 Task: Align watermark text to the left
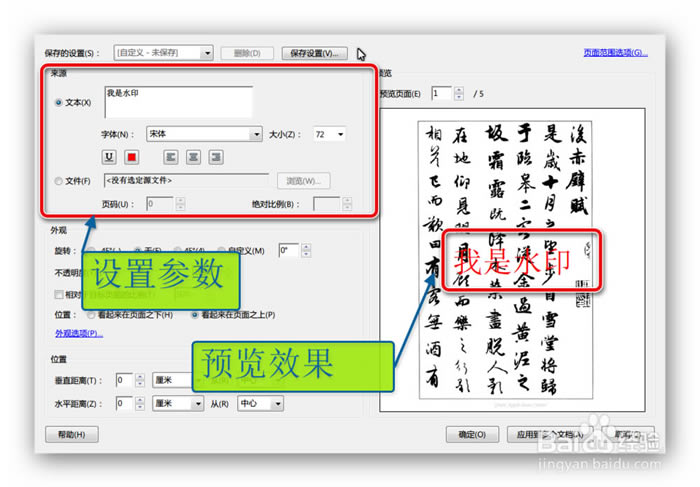point(171,157)
